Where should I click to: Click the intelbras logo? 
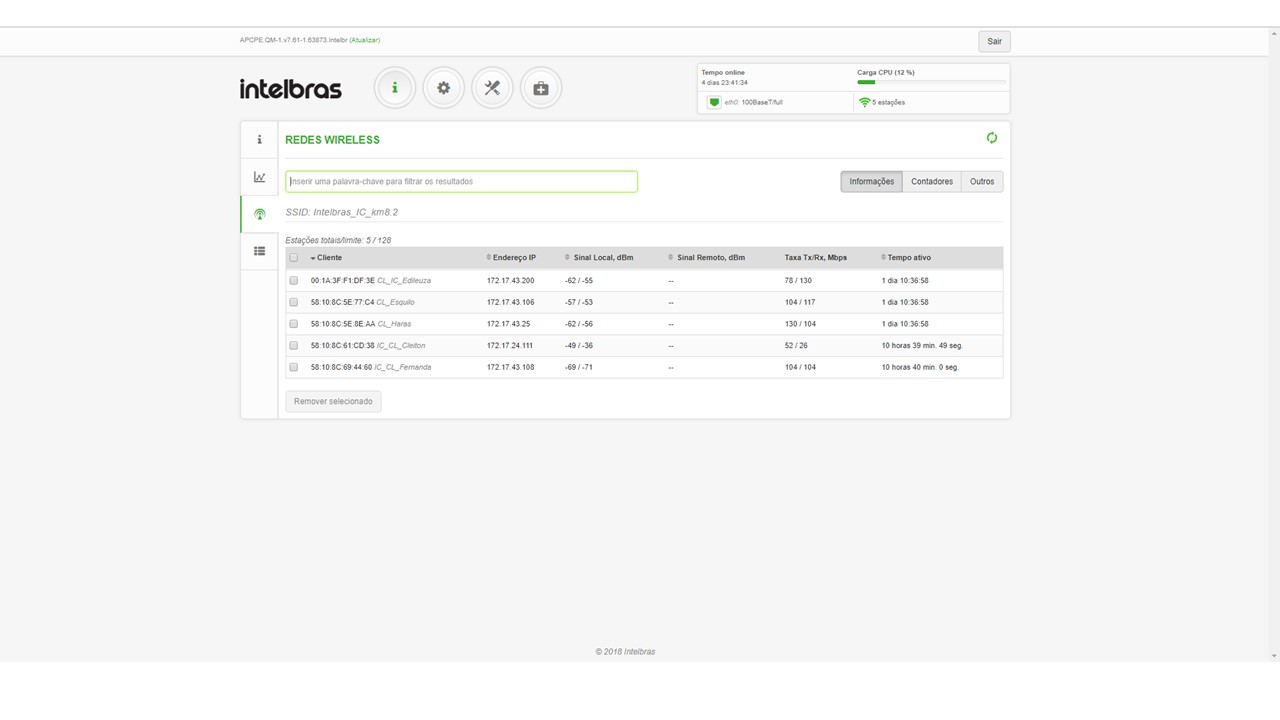tap(290, 88)
